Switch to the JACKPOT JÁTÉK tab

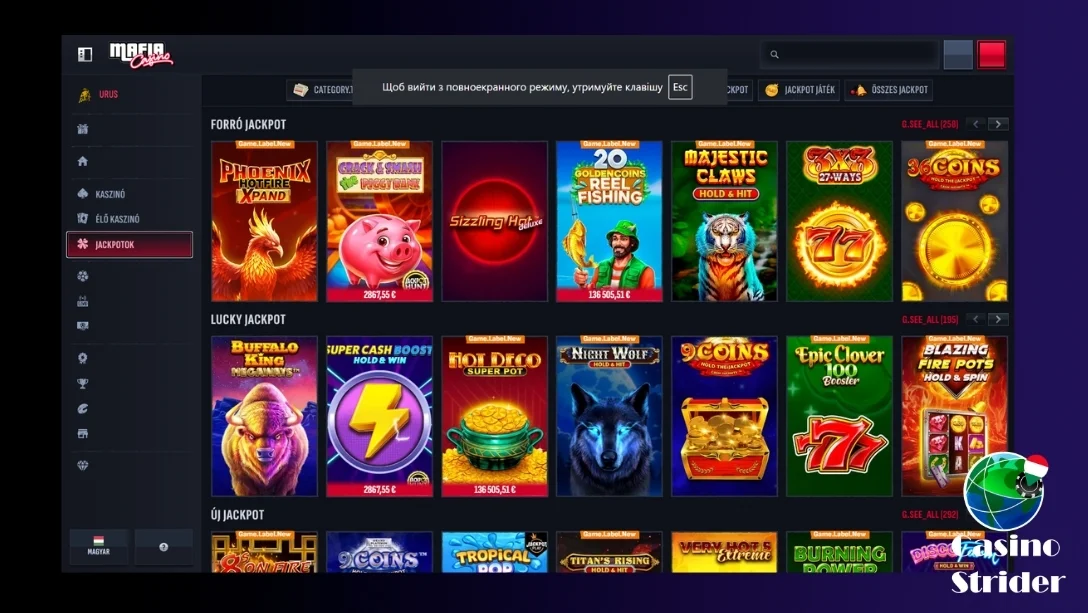[x=797, y=89]
